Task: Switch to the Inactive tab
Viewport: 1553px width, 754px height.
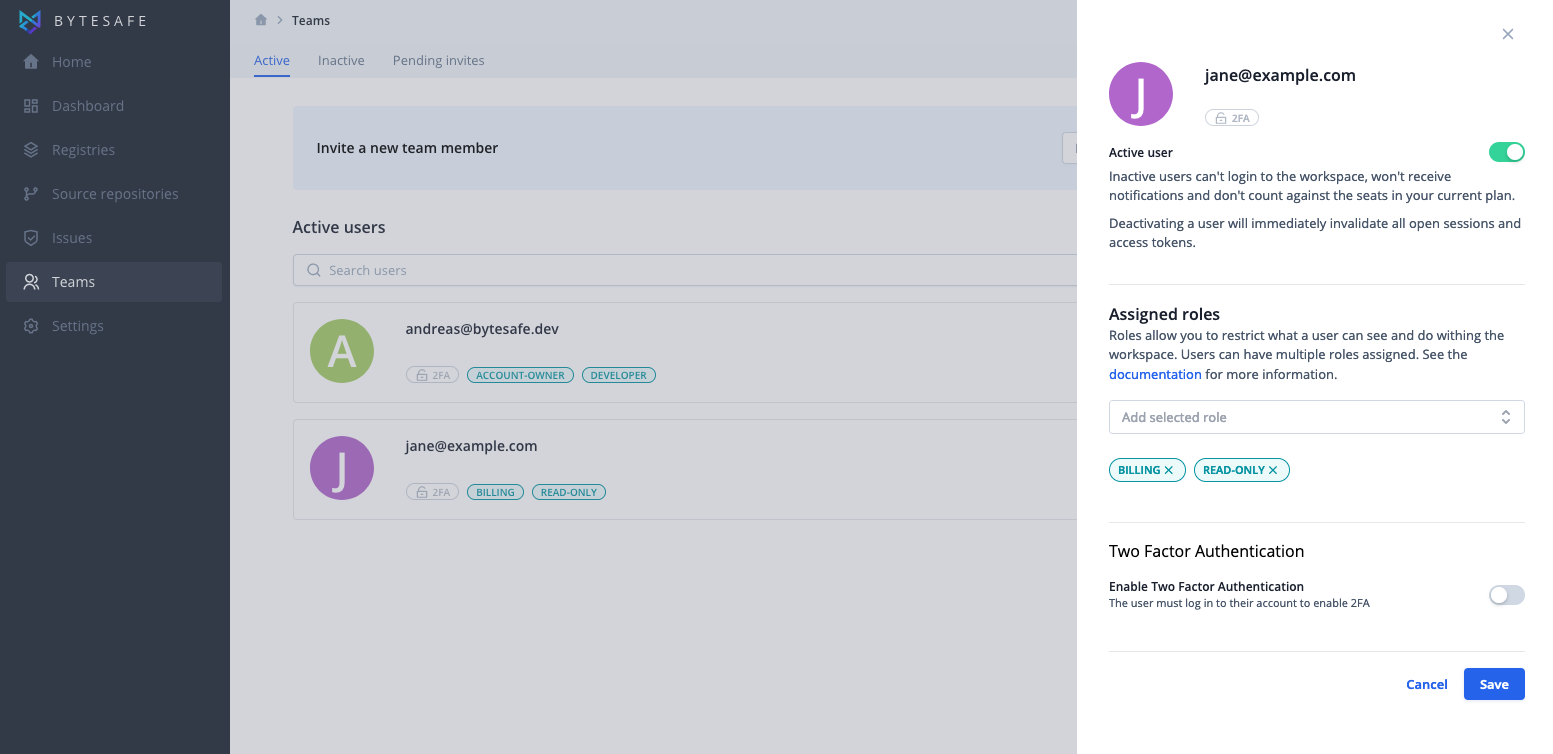Action: pyautogui.click(x=341, y=61)
